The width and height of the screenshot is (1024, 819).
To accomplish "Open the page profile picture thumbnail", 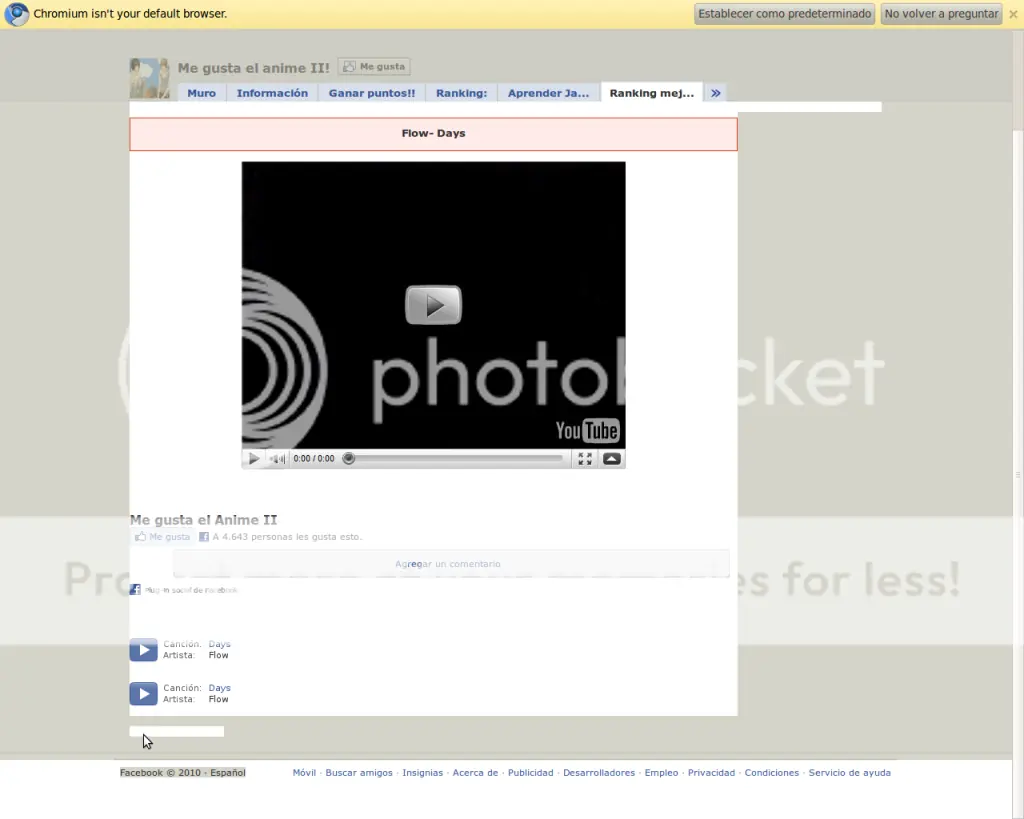I will click(x=150, y=78).
